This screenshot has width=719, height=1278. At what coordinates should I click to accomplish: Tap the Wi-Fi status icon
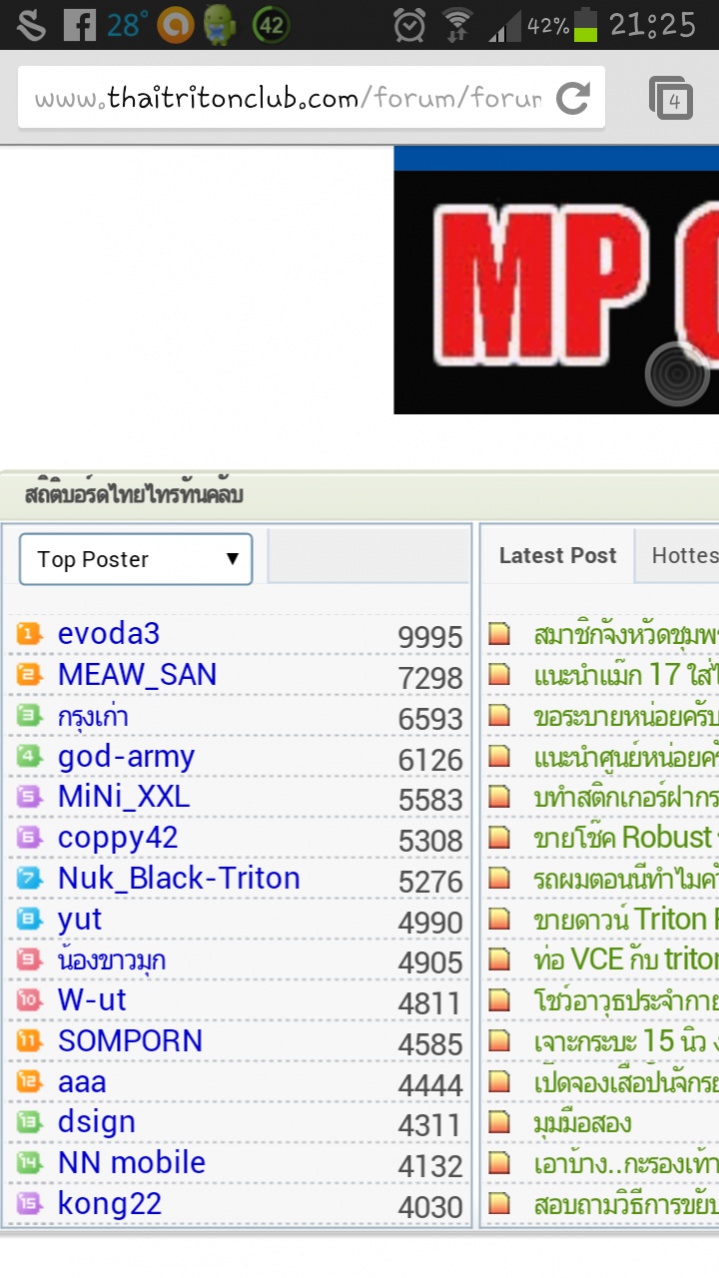pos(458,25)
